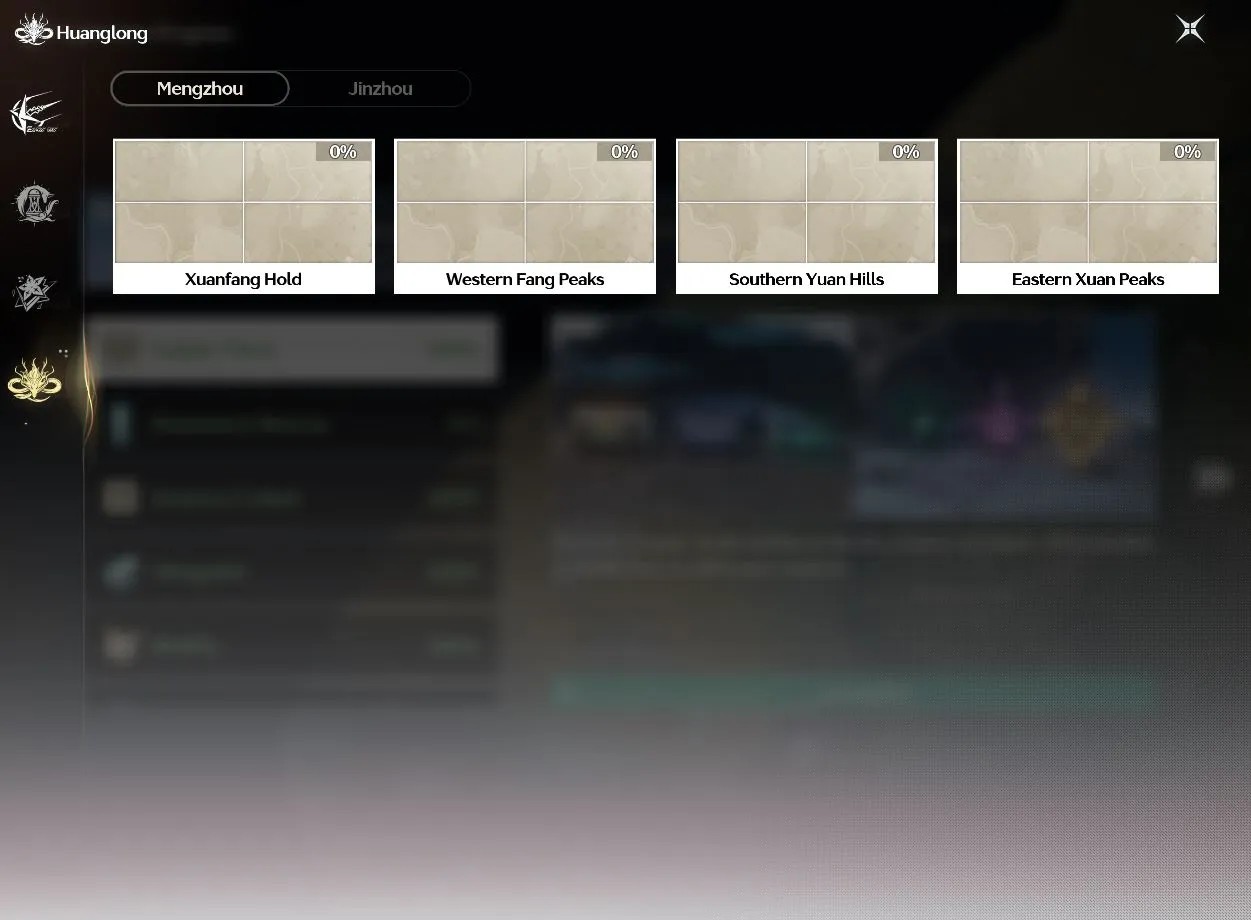Screen dimensions: 1251x920
Task: Select the hourglass crest region icon in sidebar
Action: coord(35,203)
